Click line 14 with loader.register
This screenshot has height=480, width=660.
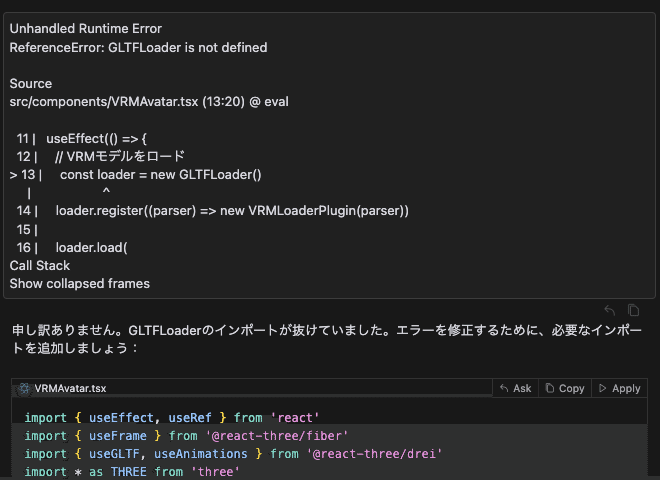coord(213,211)
